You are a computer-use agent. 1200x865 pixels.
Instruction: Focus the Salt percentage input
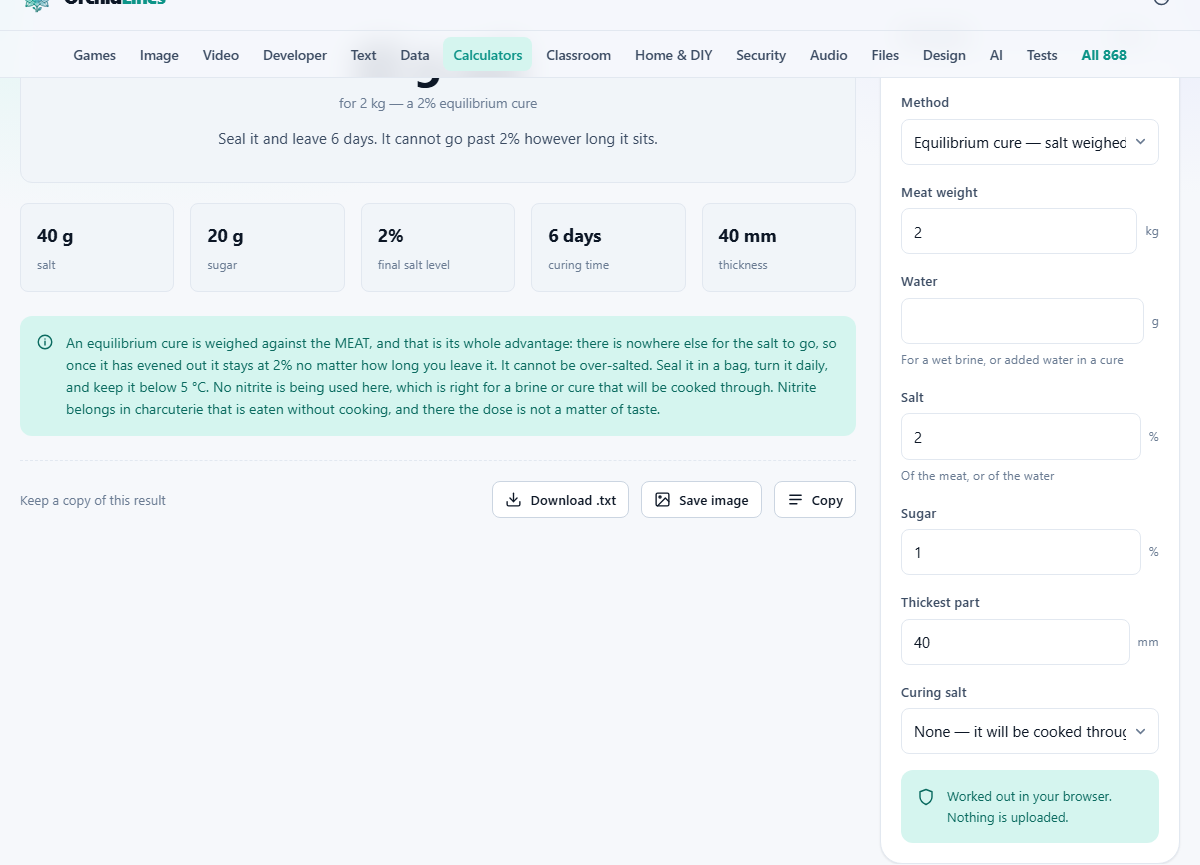point(1020,437)
